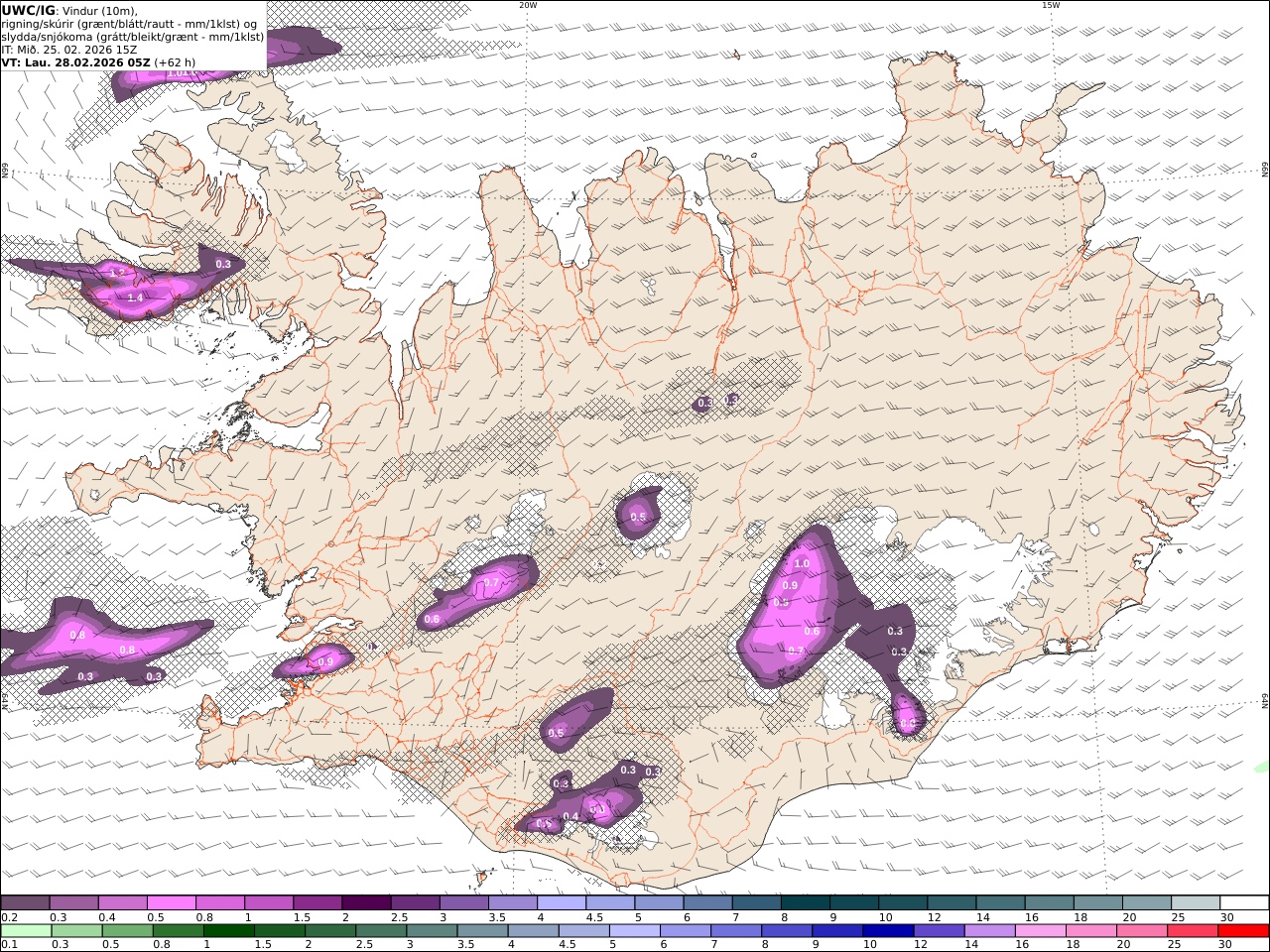Click the UWC/IG title in the header box
1270x952 pixels.
(28, 10)
